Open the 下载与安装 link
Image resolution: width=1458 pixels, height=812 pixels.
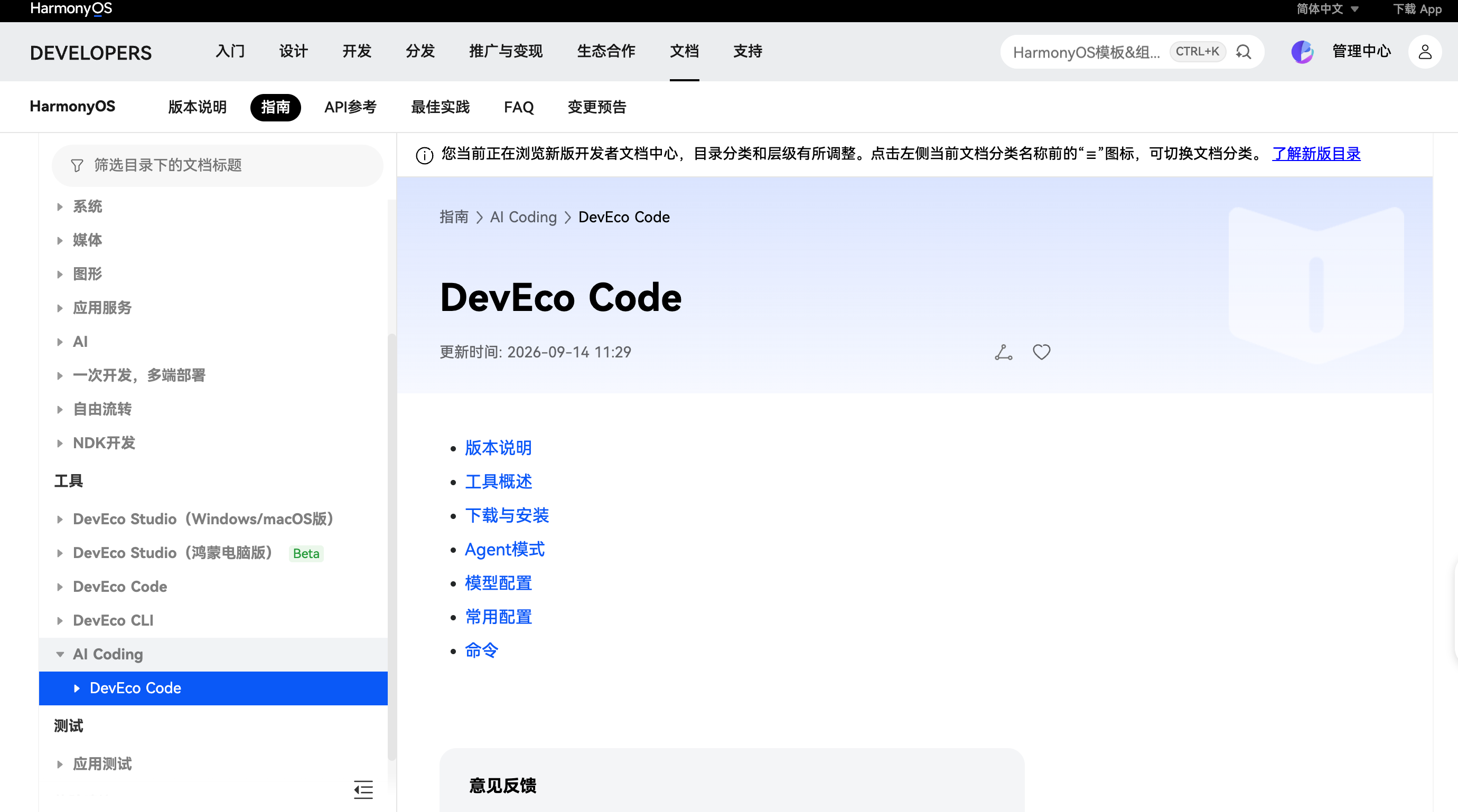[507, 515]
